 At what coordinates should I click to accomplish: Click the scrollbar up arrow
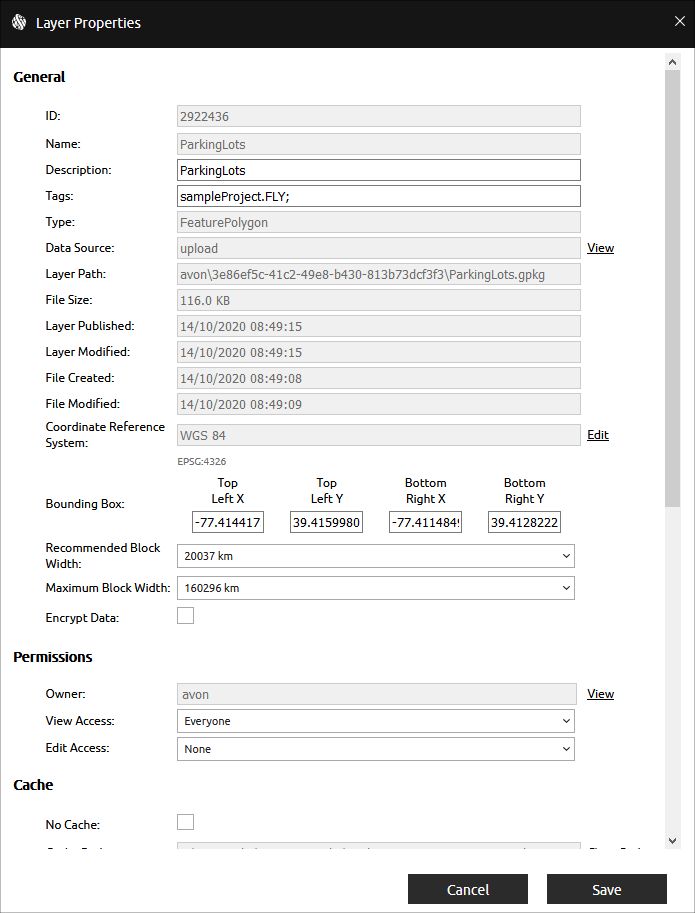672,62
